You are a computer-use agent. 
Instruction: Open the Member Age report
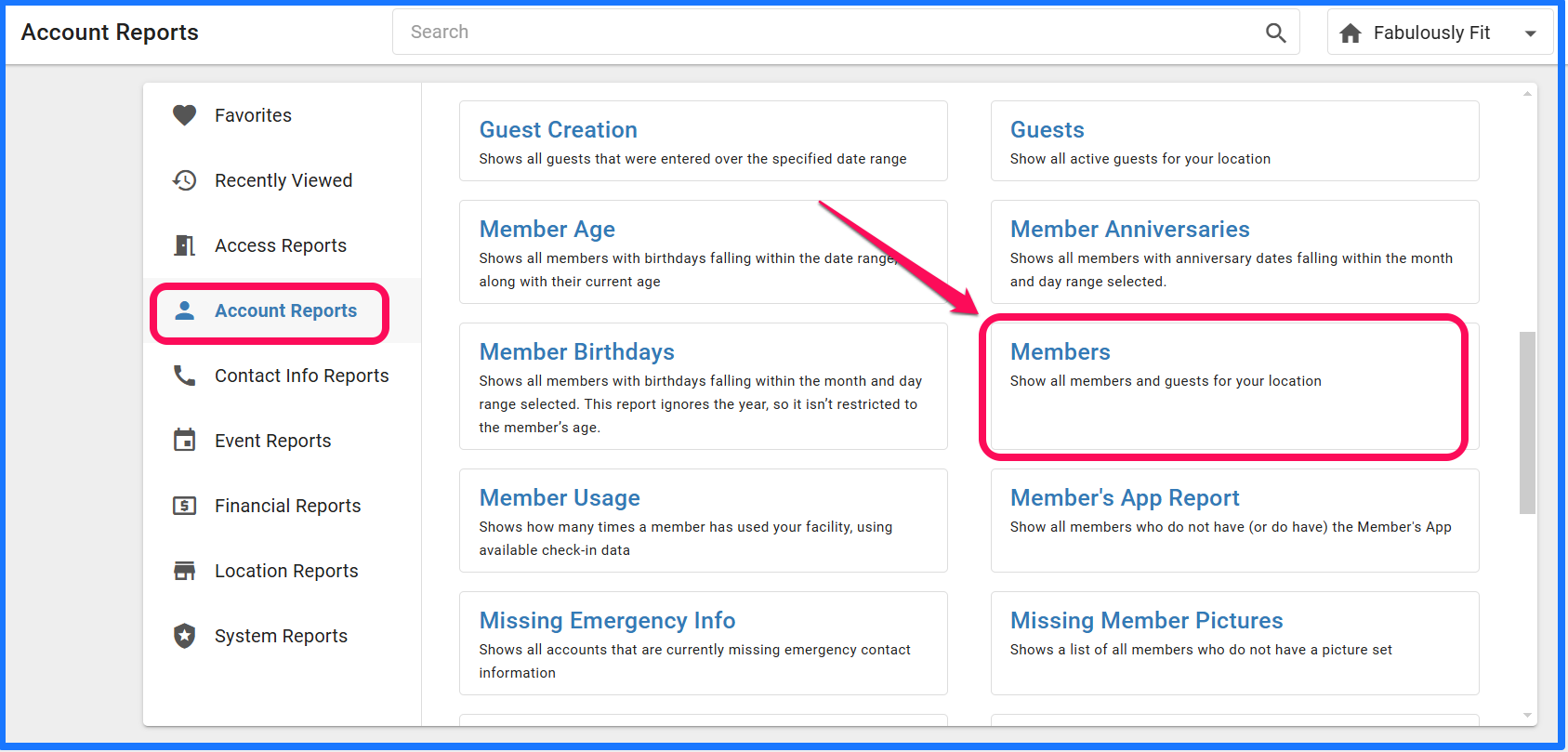pos(704,252)
